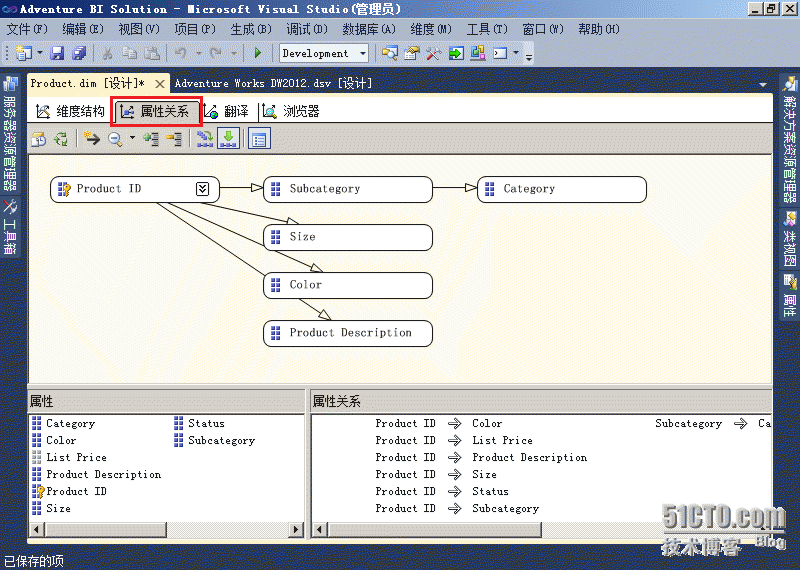Click the Collapse All Attributes icon
This screenshot has width=800, height=570.
click(x=174, y=139)
